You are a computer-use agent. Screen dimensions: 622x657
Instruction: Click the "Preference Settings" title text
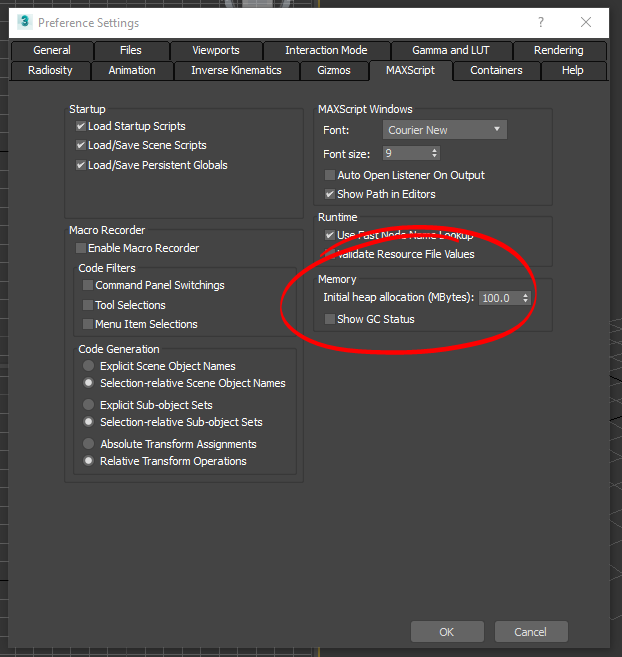[88, 23]
